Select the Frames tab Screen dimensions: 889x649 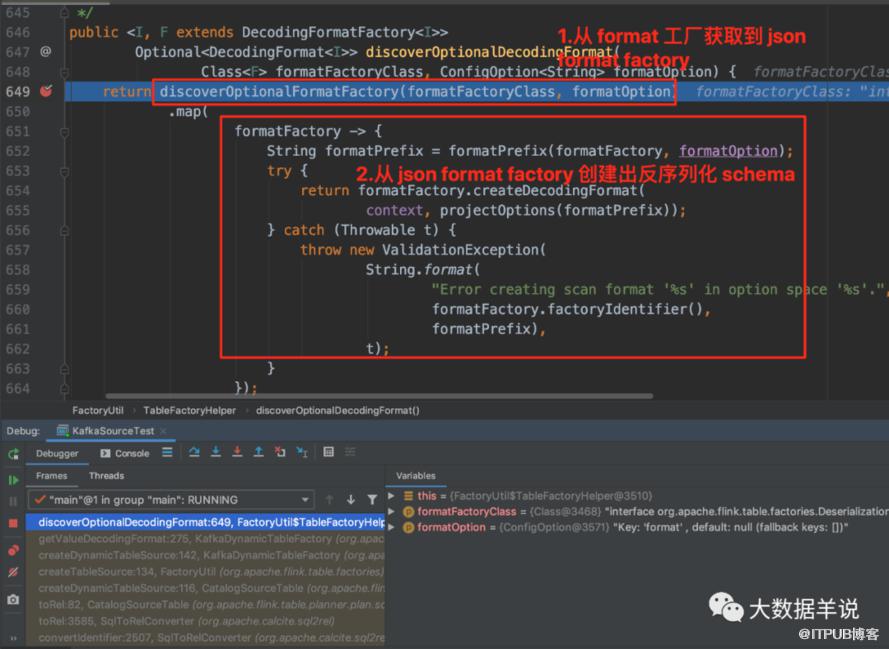click(x=52, y=476)
